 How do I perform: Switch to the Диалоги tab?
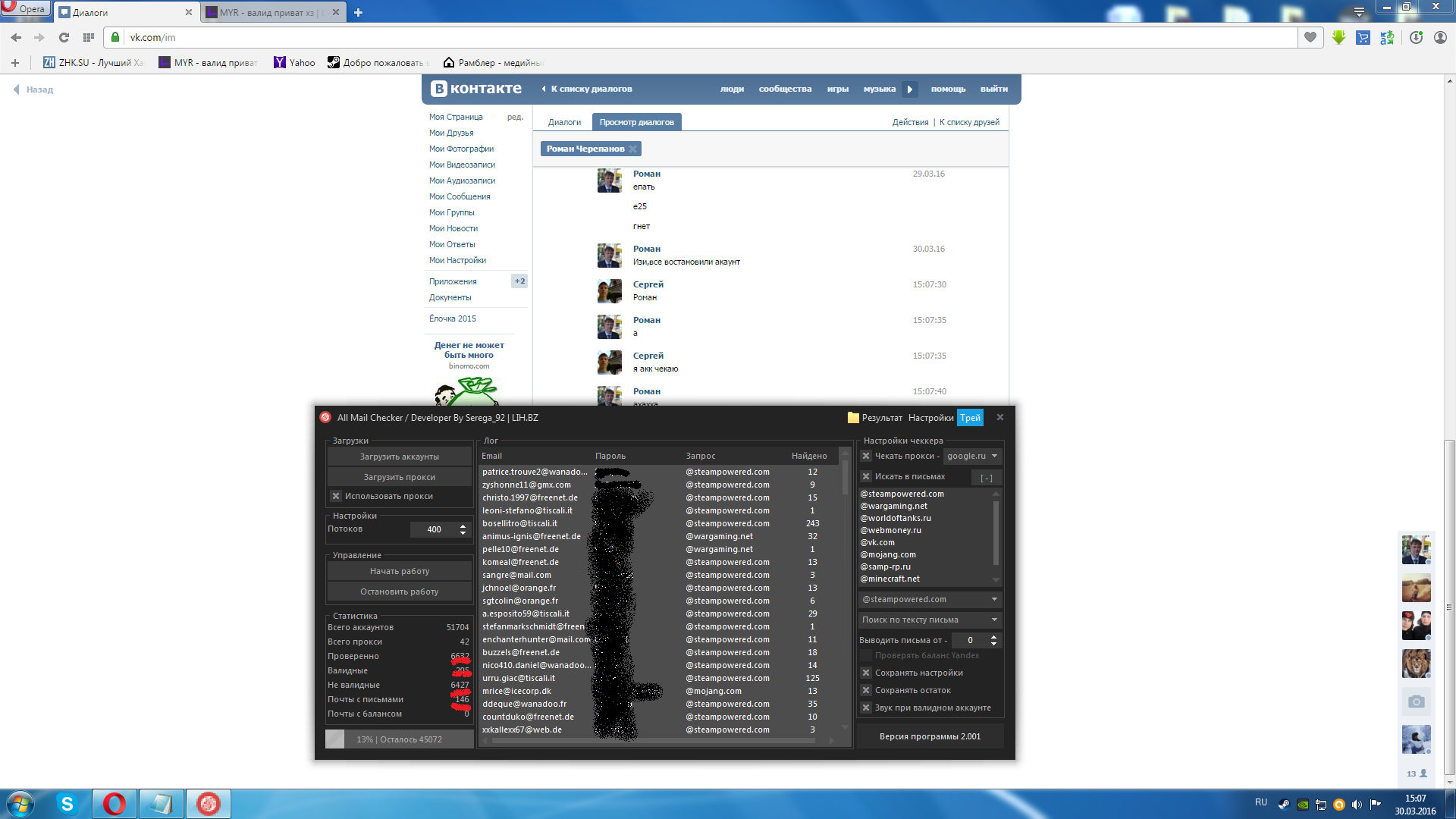pos(564,122)
